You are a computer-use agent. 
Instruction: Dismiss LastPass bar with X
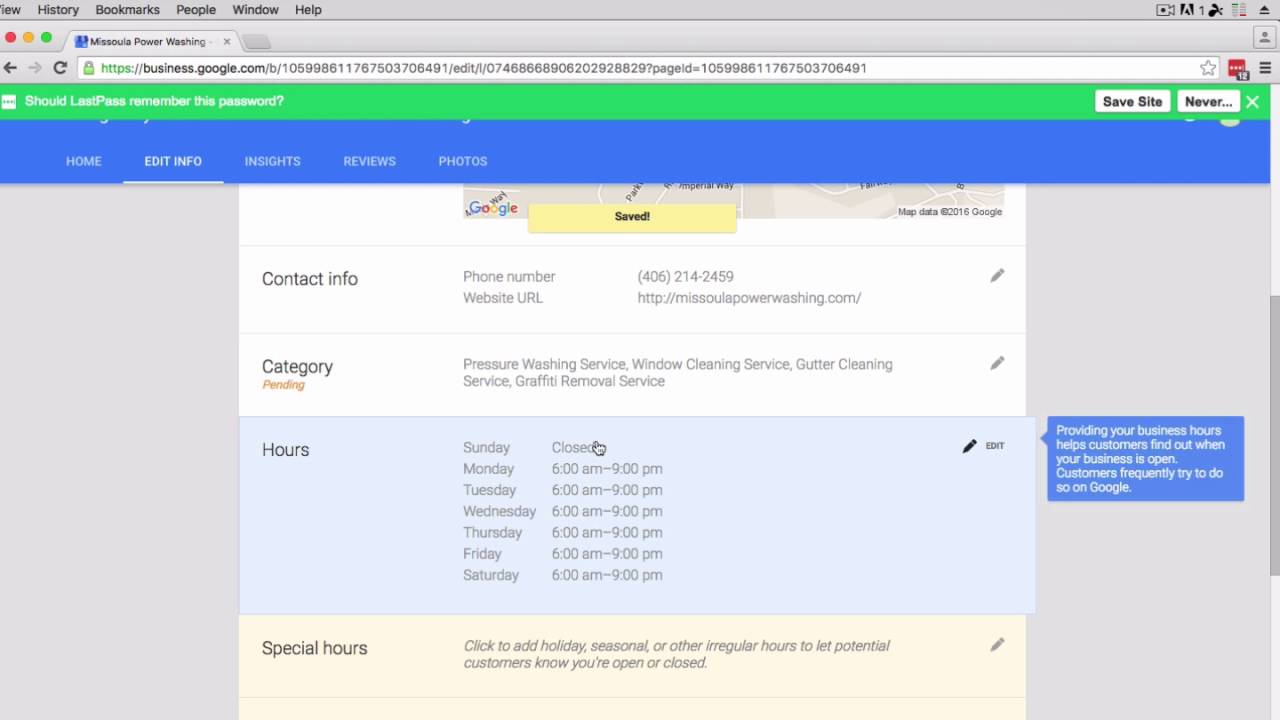[1252, 102]
